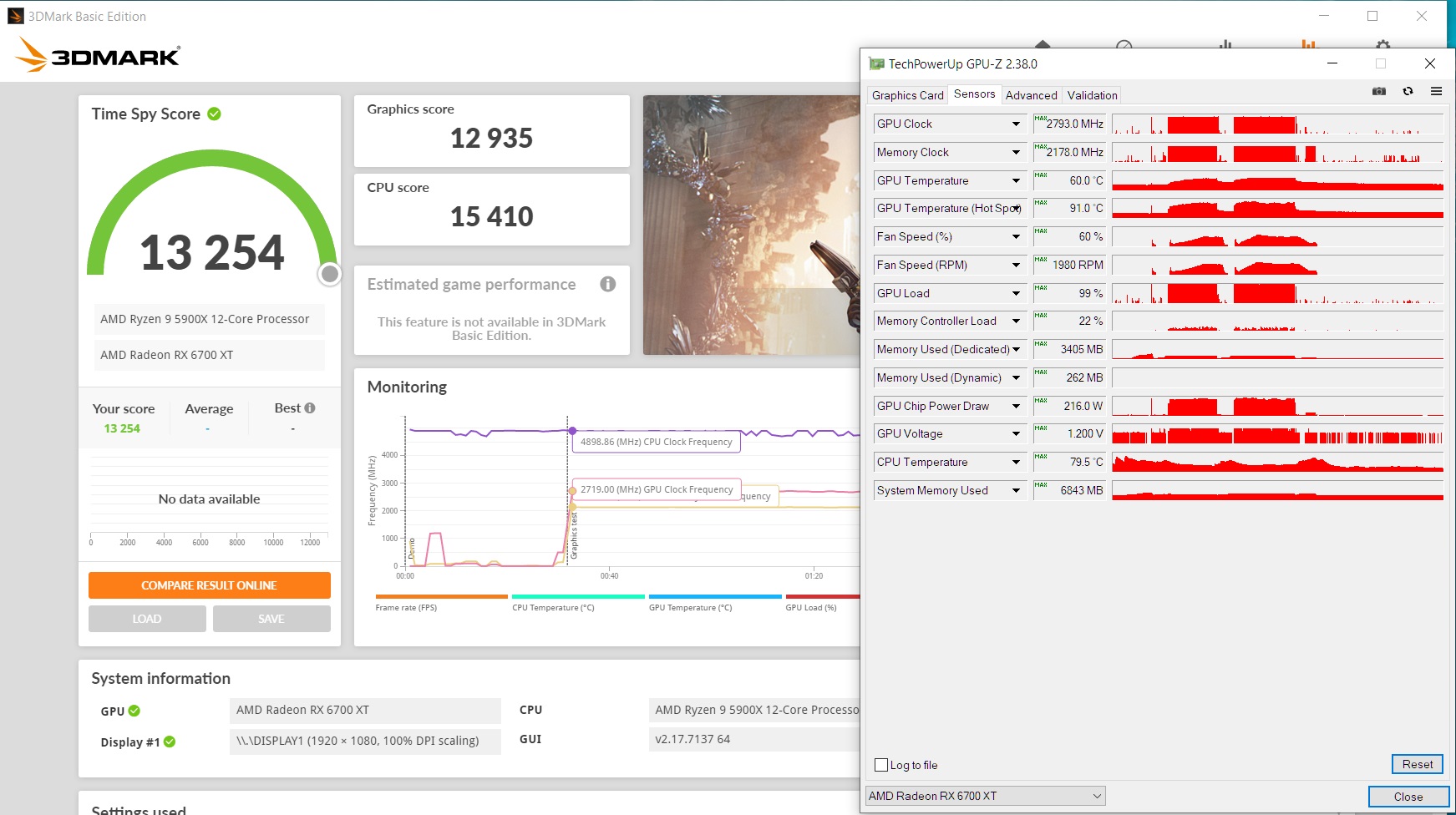Click the info icon beside Estimated game performance
Image resolution: width=1456 pixels, height=815 pixels.
[x=608, y=284]
